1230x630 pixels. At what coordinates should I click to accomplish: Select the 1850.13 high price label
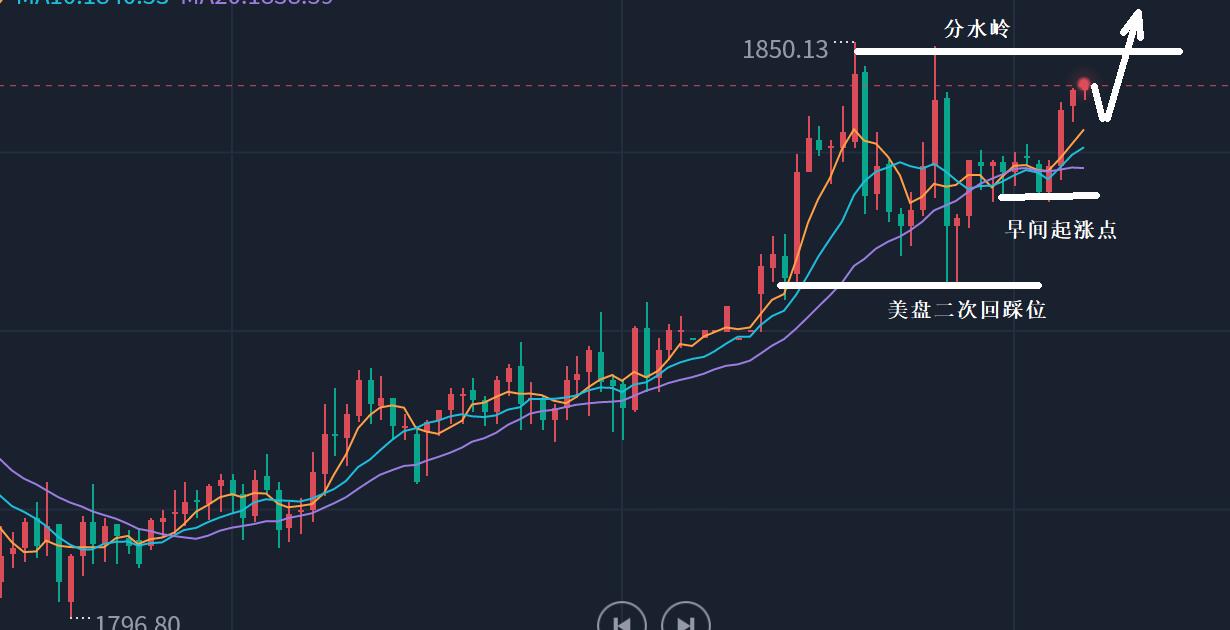[x=785, y=49]
